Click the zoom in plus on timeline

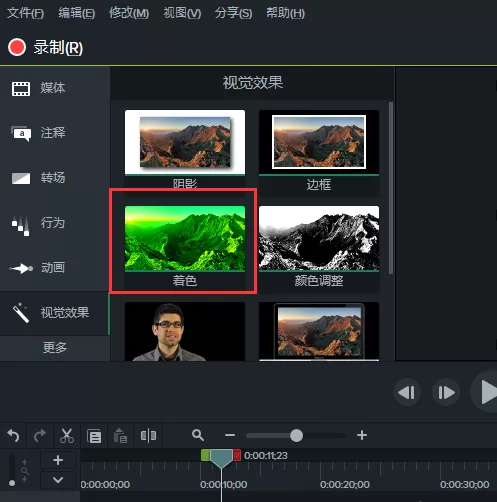[x=362, y=435]
